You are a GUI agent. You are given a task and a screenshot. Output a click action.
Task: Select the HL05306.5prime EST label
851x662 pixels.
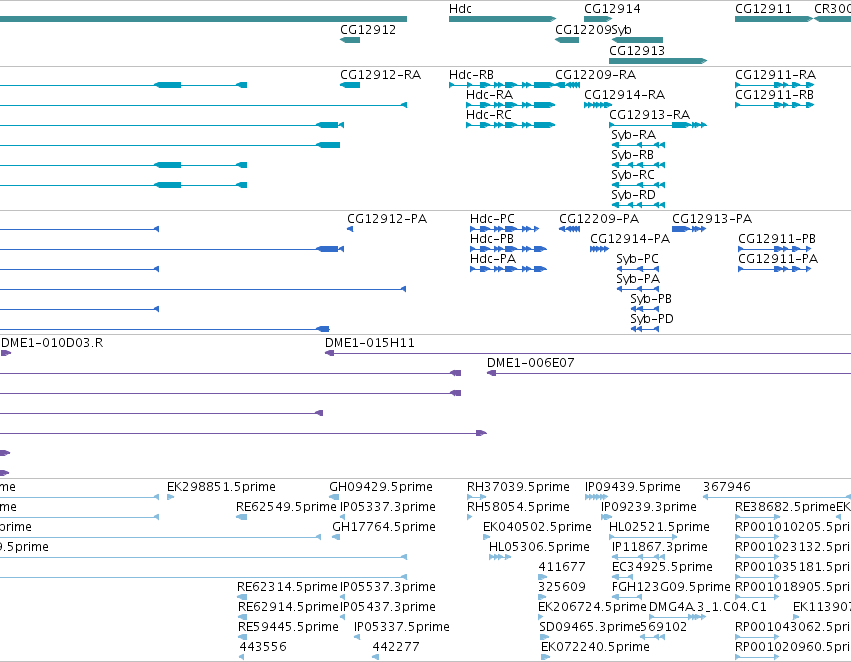click(x=539, y=547)
